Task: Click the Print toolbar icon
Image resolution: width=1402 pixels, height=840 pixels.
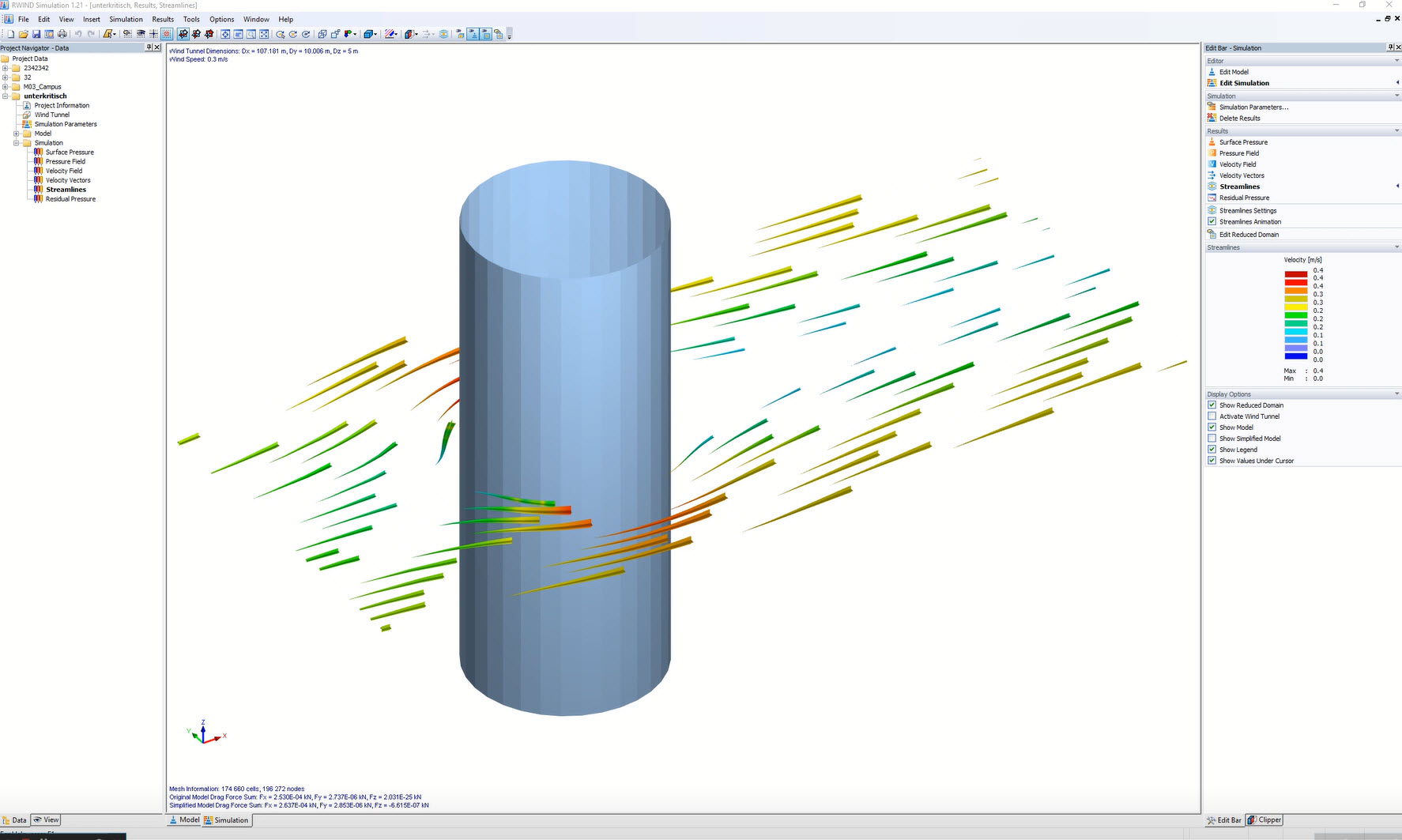Action: pyautogui.click(x=62, y=34)
